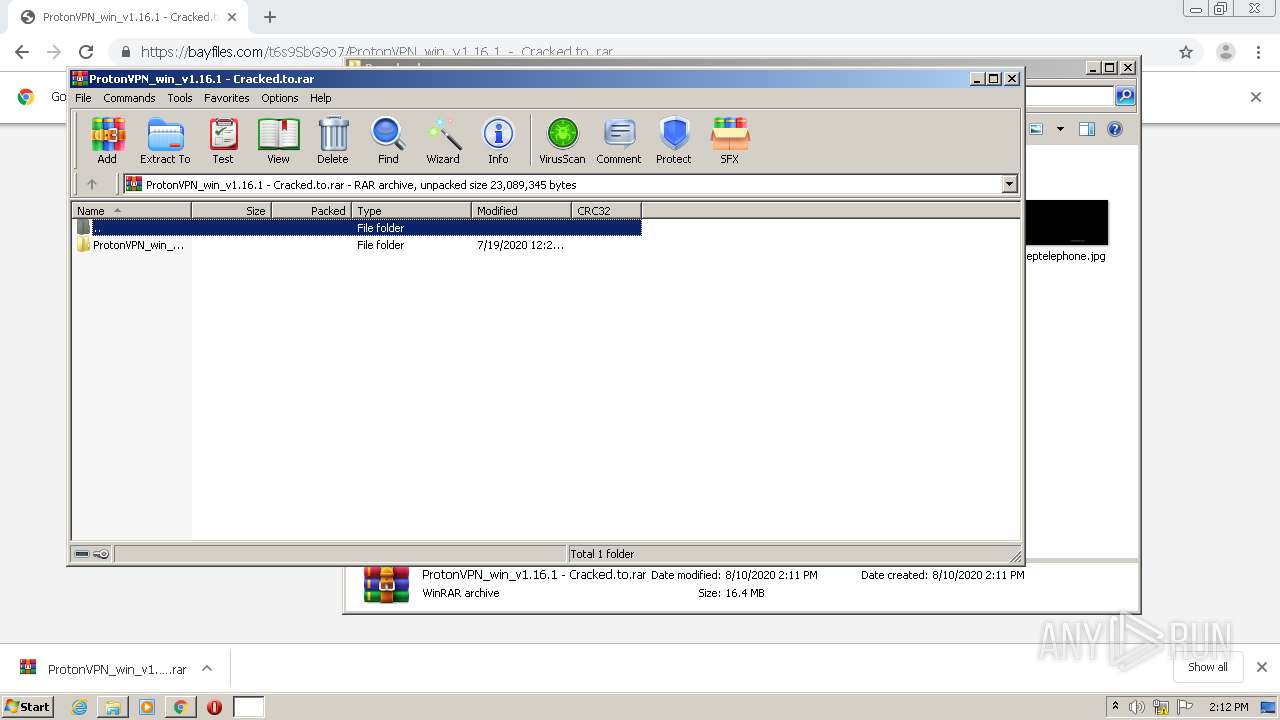Click the Delete trash icon

coord(333,140)
